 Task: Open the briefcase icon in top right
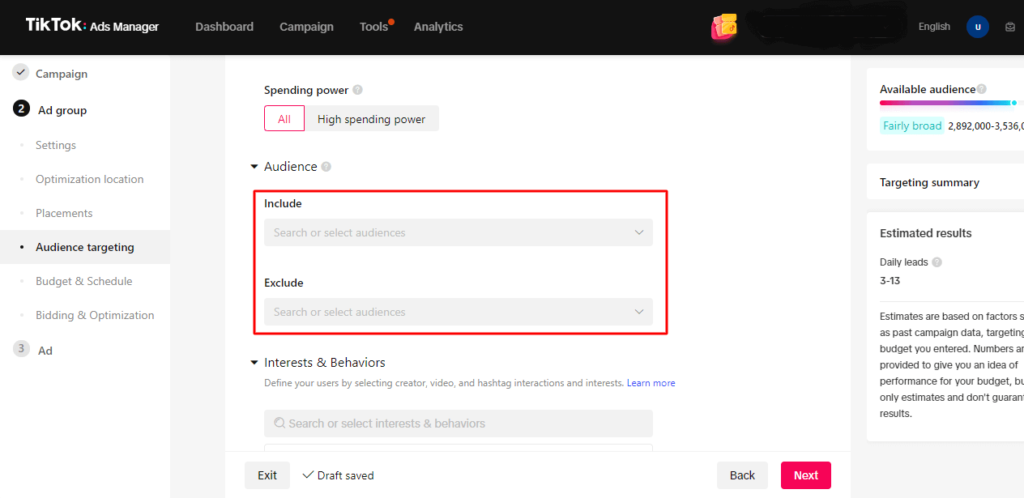[1009, 27]
